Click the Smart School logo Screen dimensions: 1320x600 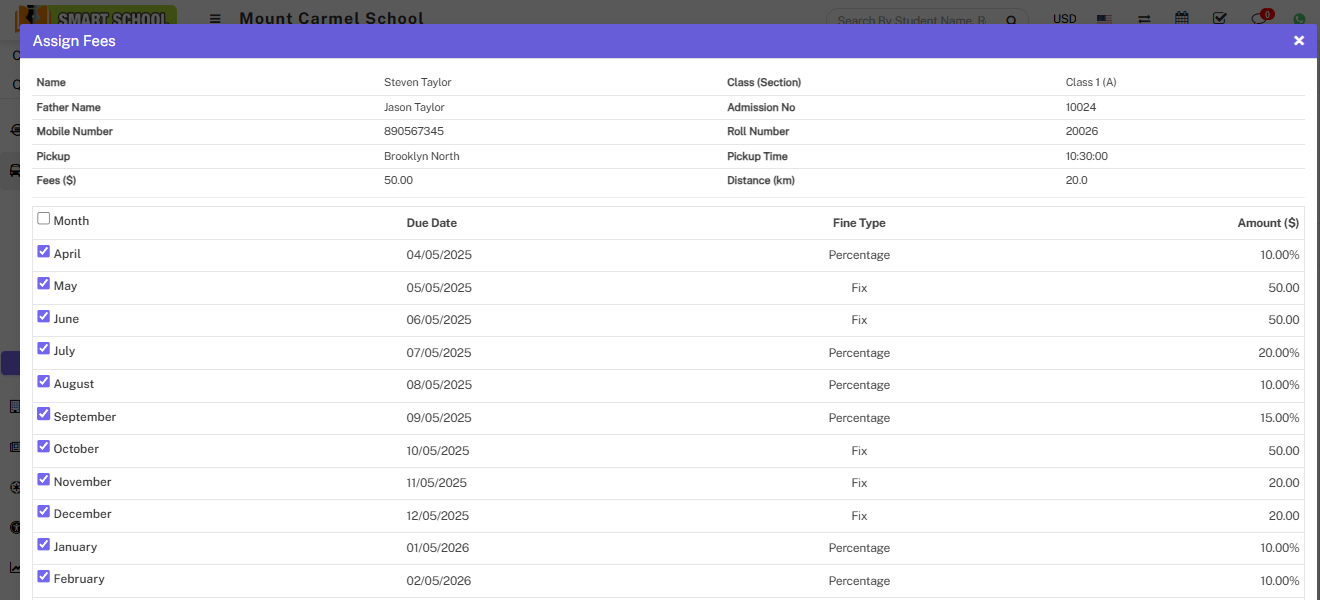pos(97,18)
